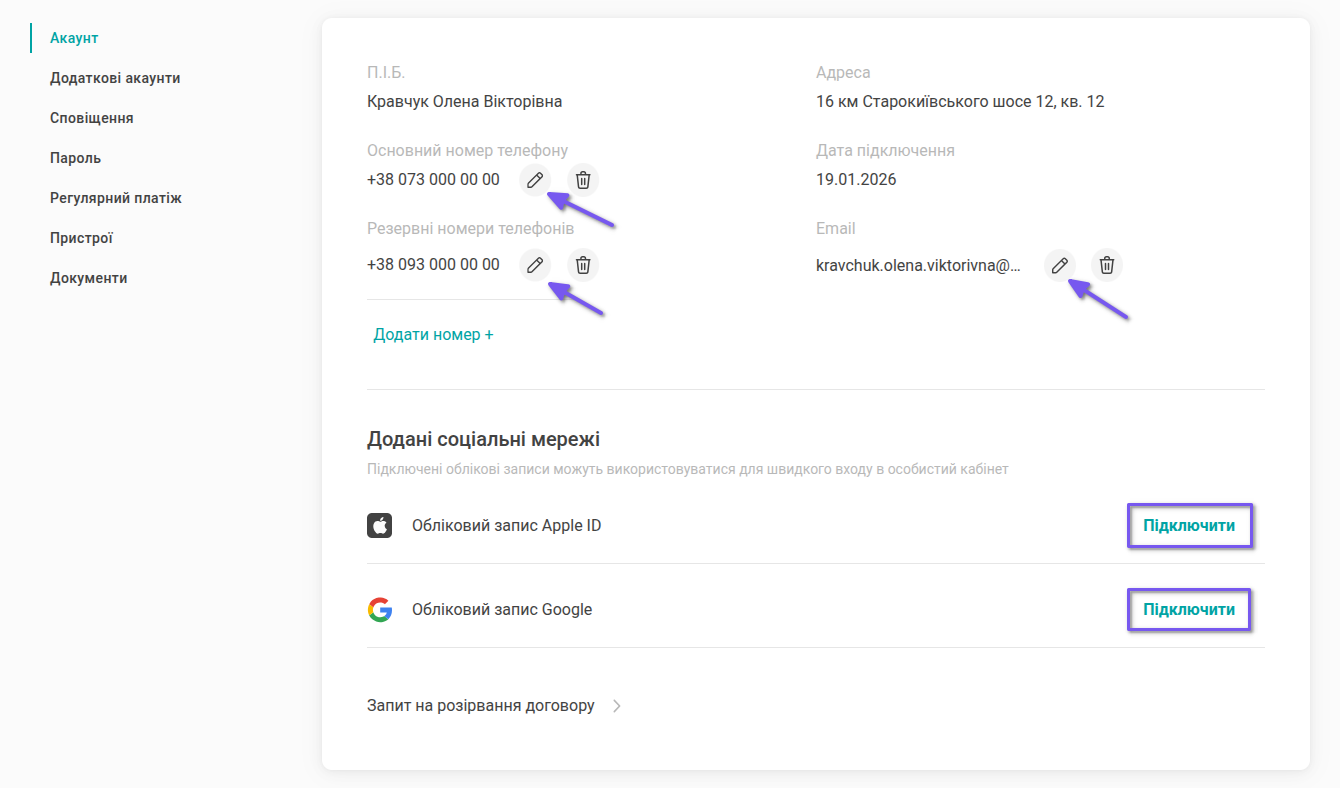This screenshot has height=788, width=1340.
Task: Go to Додаткові акаунти in sidebar
Action: 115,78
